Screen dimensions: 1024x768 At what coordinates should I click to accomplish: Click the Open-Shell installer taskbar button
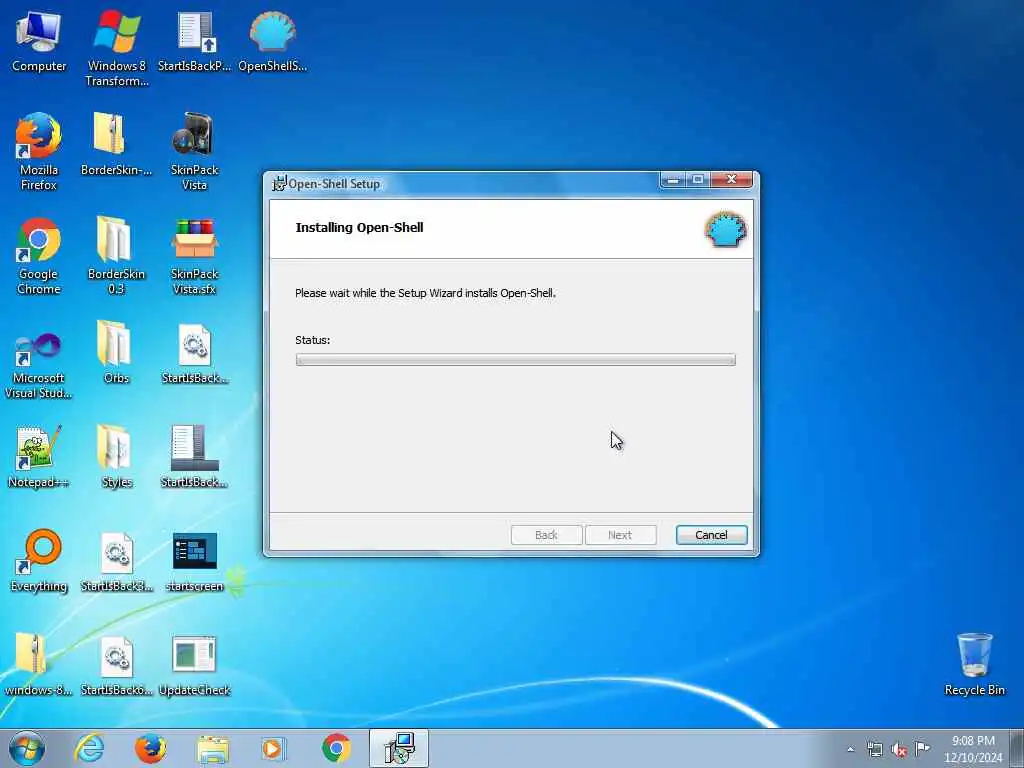click(398, 748)
